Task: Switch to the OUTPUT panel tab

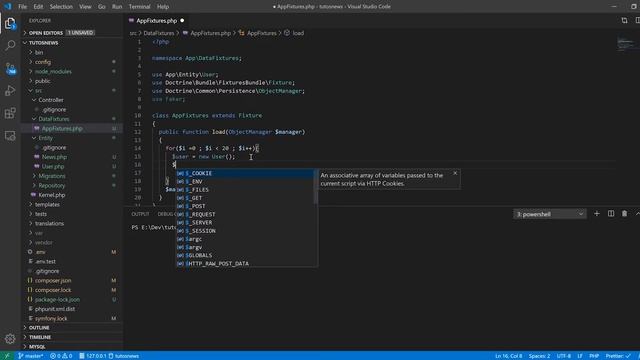Action: point(140,214)
